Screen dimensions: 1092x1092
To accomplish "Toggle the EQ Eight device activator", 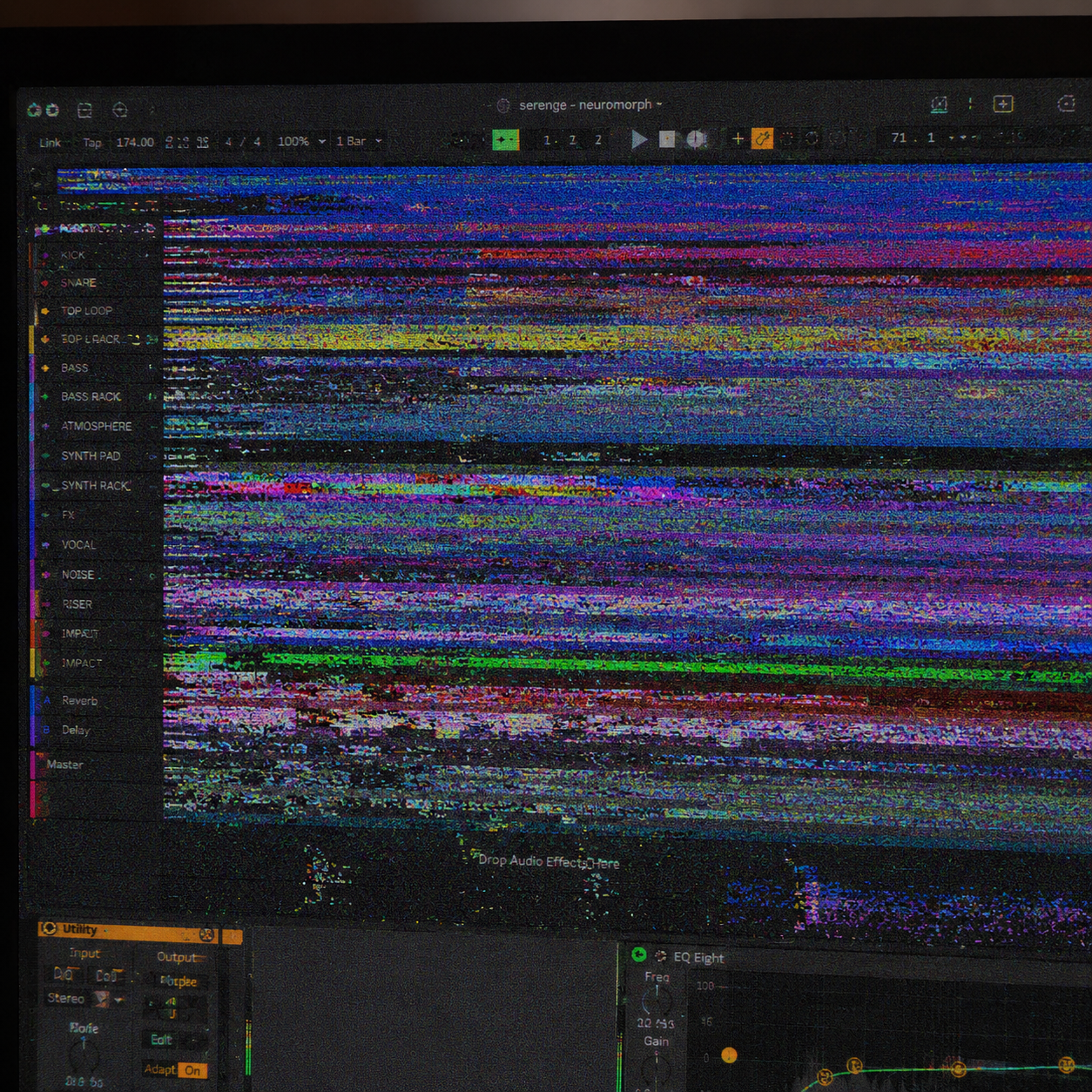I will pyautogui.click(x=638, y=954).
